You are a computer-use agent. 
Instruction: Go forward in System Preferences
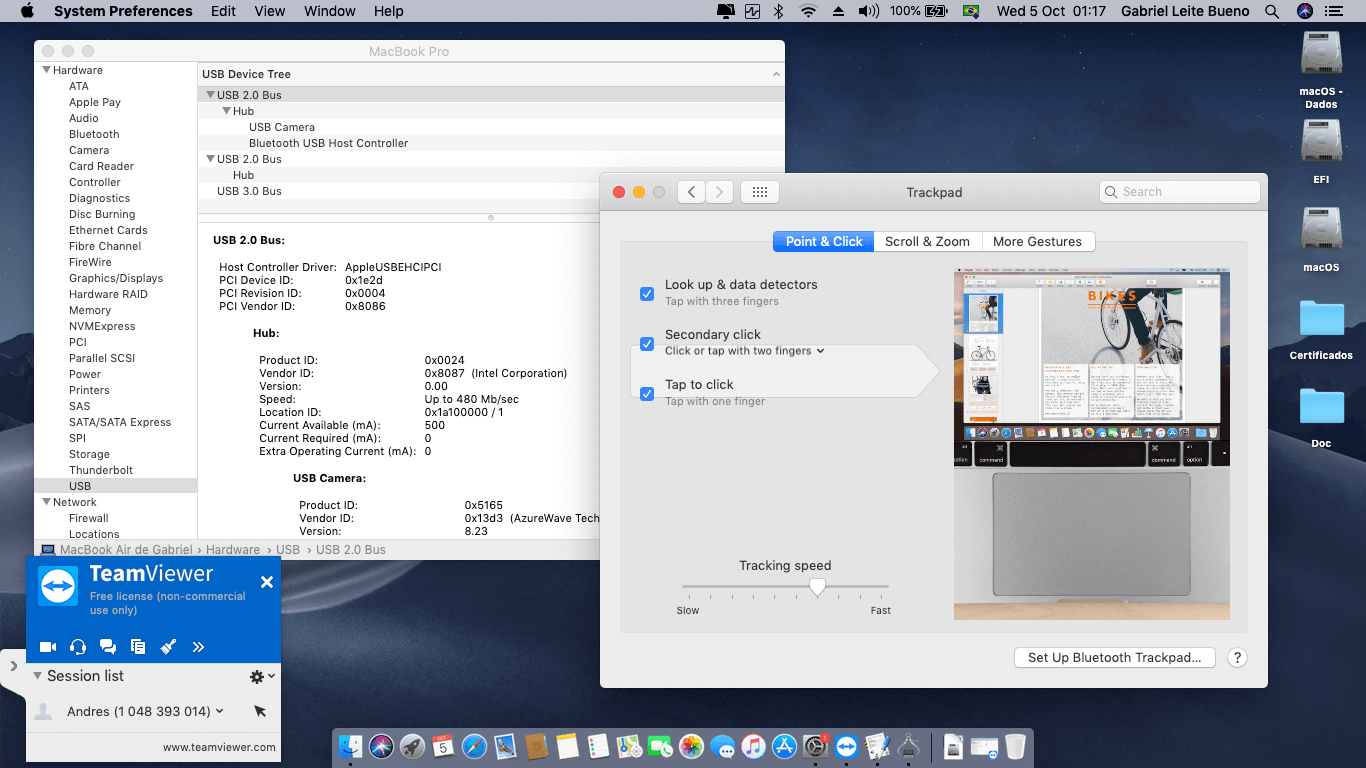pyautogui.click(x=720, y=192)
